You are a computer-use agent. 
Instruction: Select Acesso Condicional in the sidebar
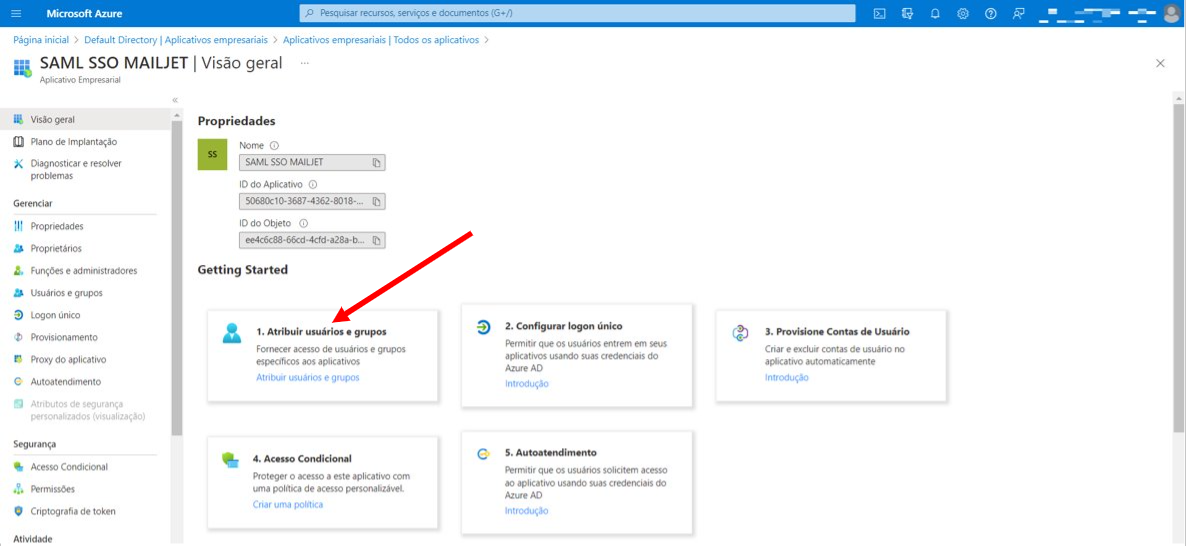[69, 467]
